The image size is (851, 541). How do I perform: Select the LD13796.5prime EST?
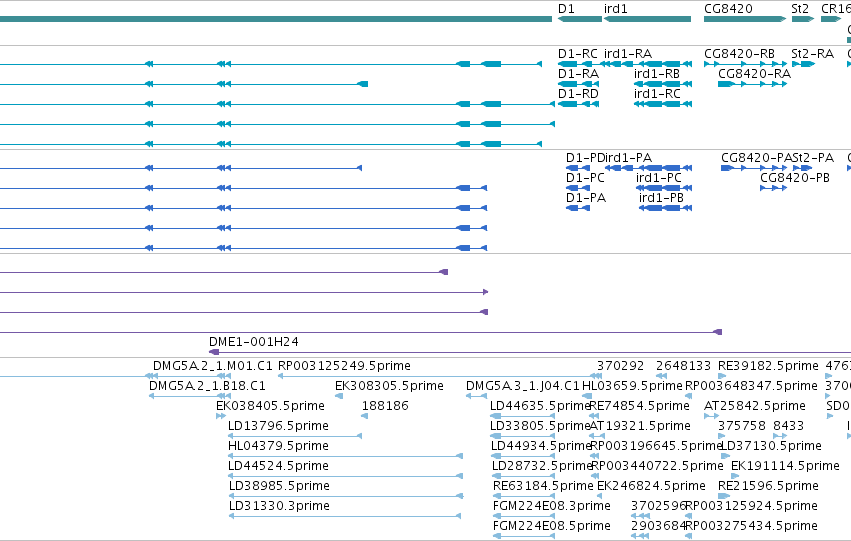(278, 426)
